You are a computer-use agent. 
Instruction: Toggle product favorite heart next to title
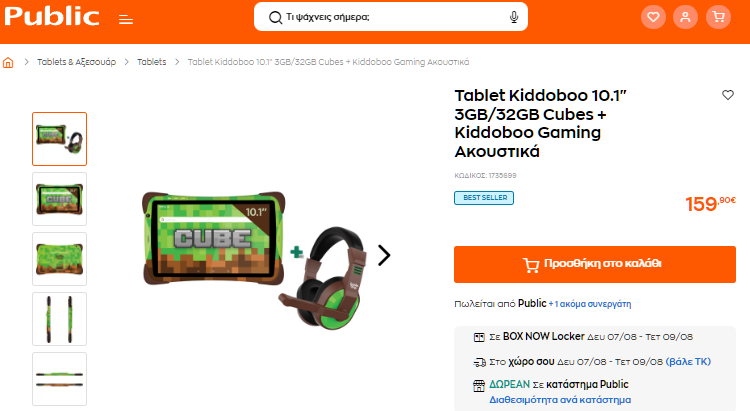(728, 95)
